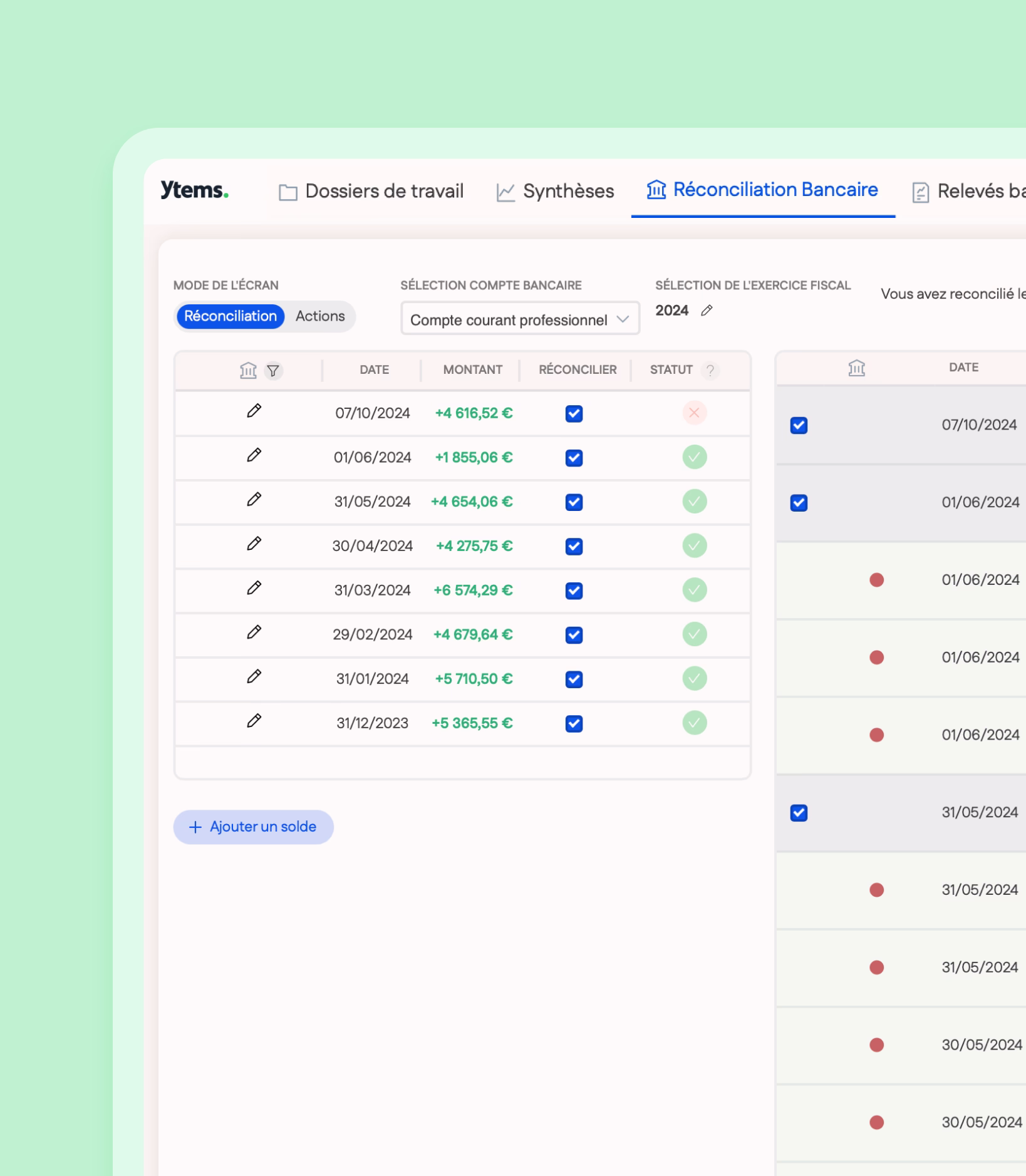Click the date 29/02/2024 in left table
1026x1176 pixels.
point(372,635)
